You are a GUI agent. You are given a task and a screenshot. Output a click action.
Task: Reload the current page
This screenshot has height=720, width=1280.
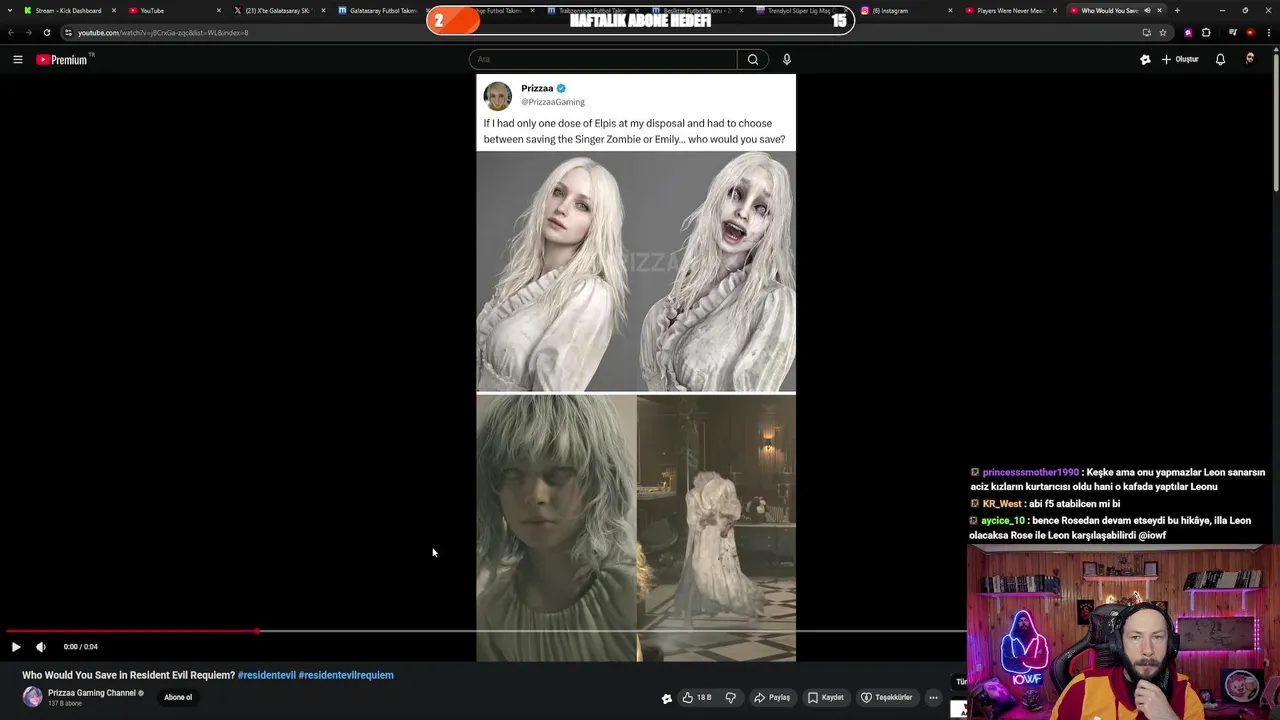click(x=46, y=32)
